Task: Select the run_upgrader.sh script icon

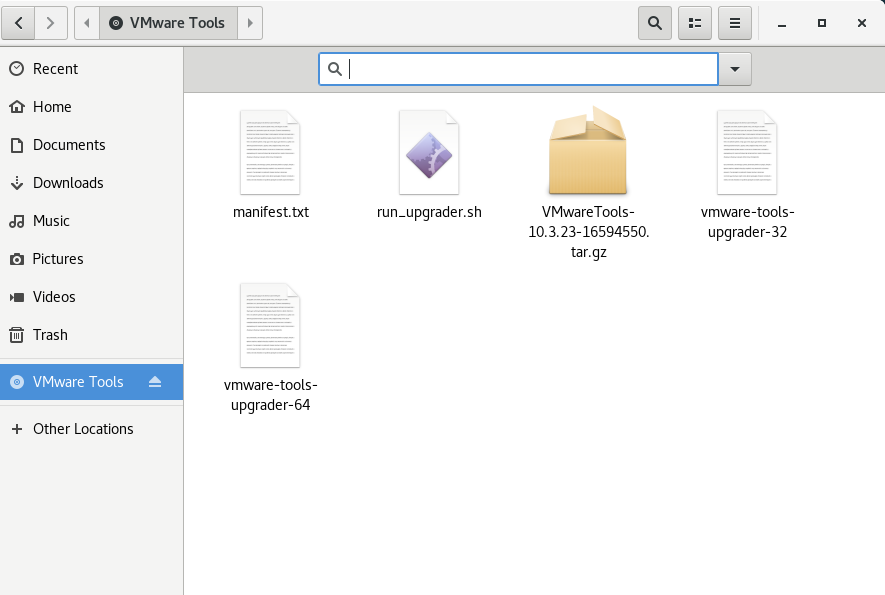Action: click(x=429, y=152)
